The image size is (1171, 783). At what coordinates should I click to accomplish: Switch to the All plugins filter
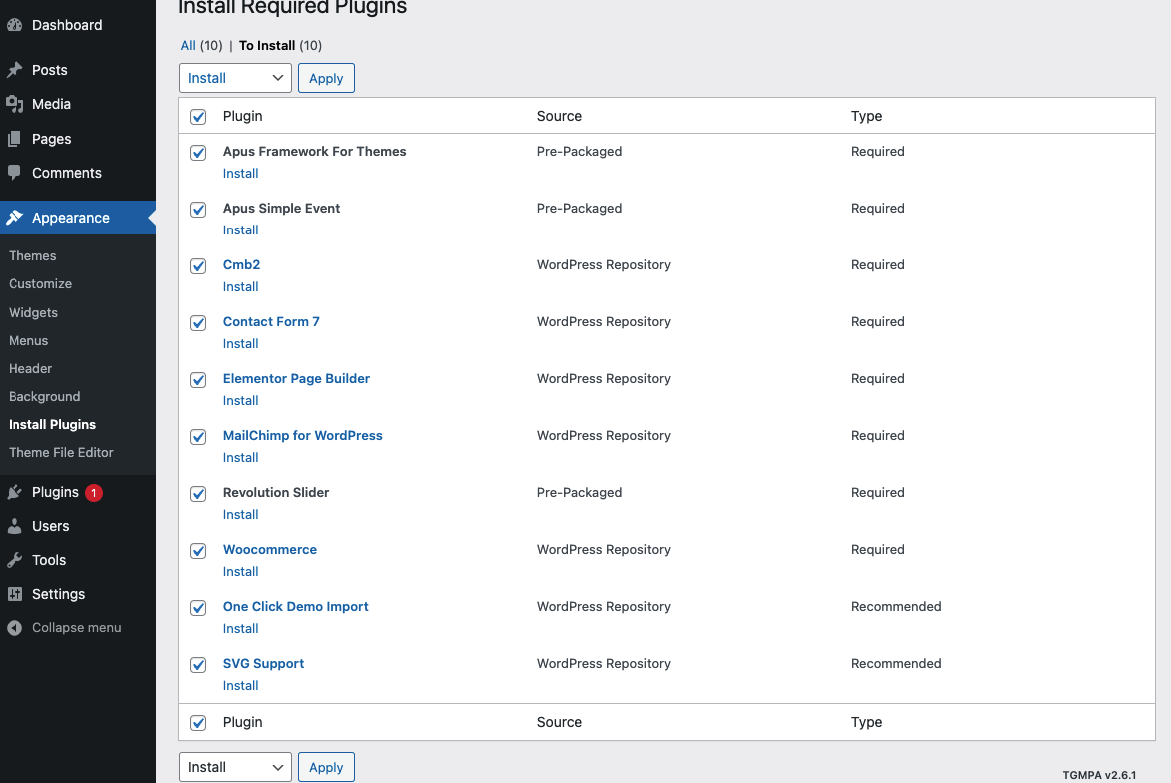coord(188,45)
